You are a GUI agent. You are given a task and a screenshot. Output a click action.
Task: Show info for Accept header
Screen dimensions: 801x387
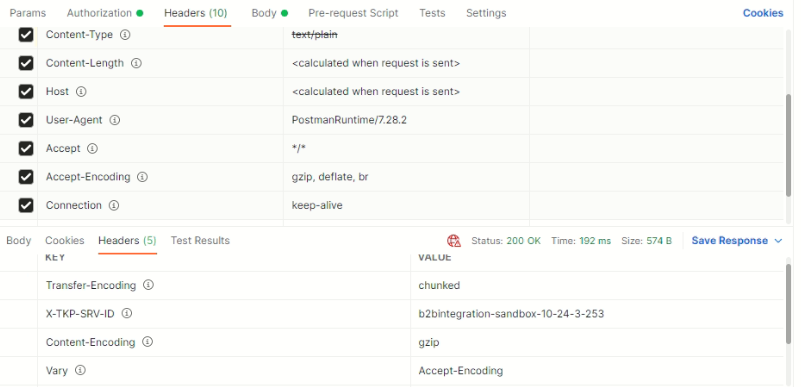click(x=92, y=149)
